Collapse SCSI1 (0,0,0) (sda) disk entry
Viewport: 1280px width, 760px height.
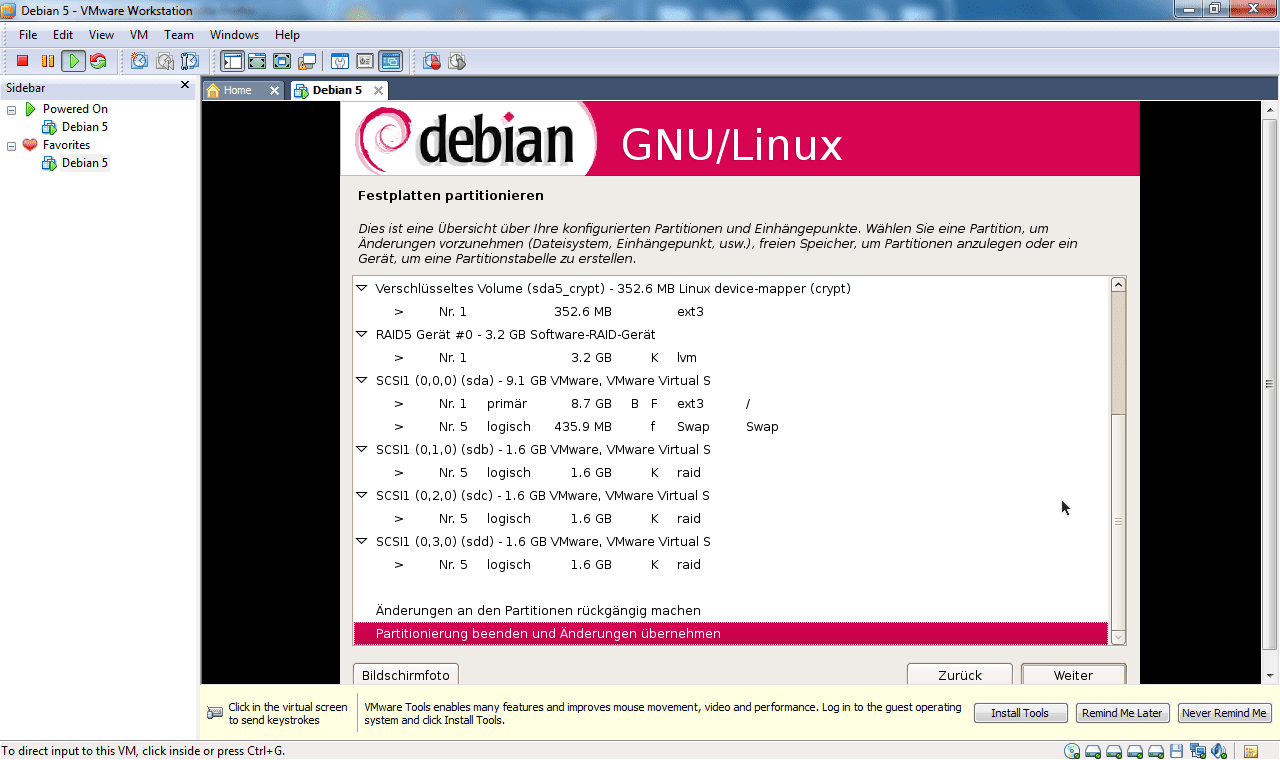pyautogui.click(x=361, y=380)
